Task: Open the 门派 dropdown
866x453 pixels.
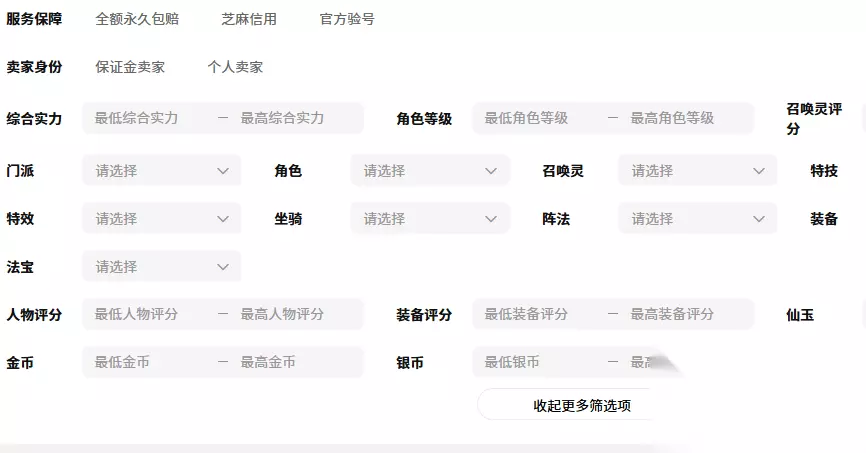Action: [162, 171]
